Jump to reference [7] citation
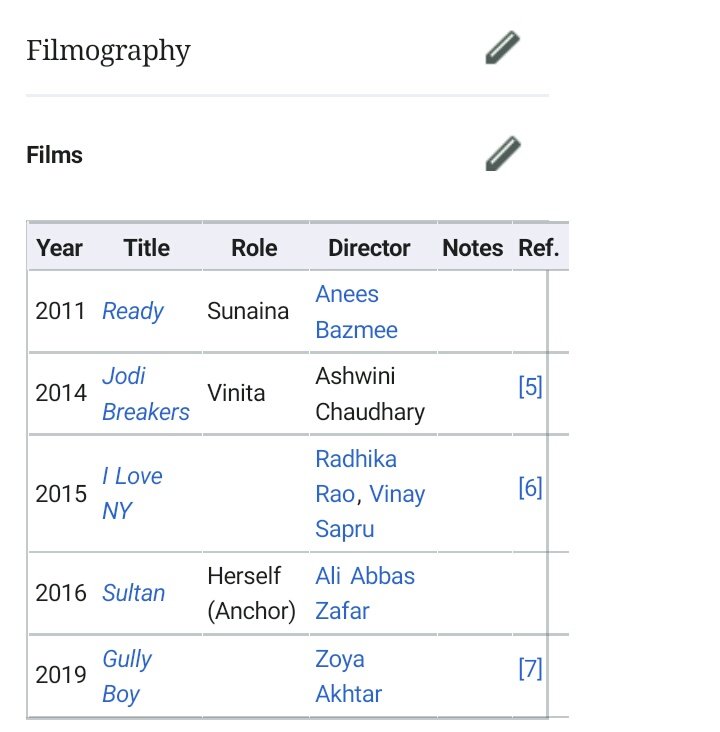 coord(530,669)
